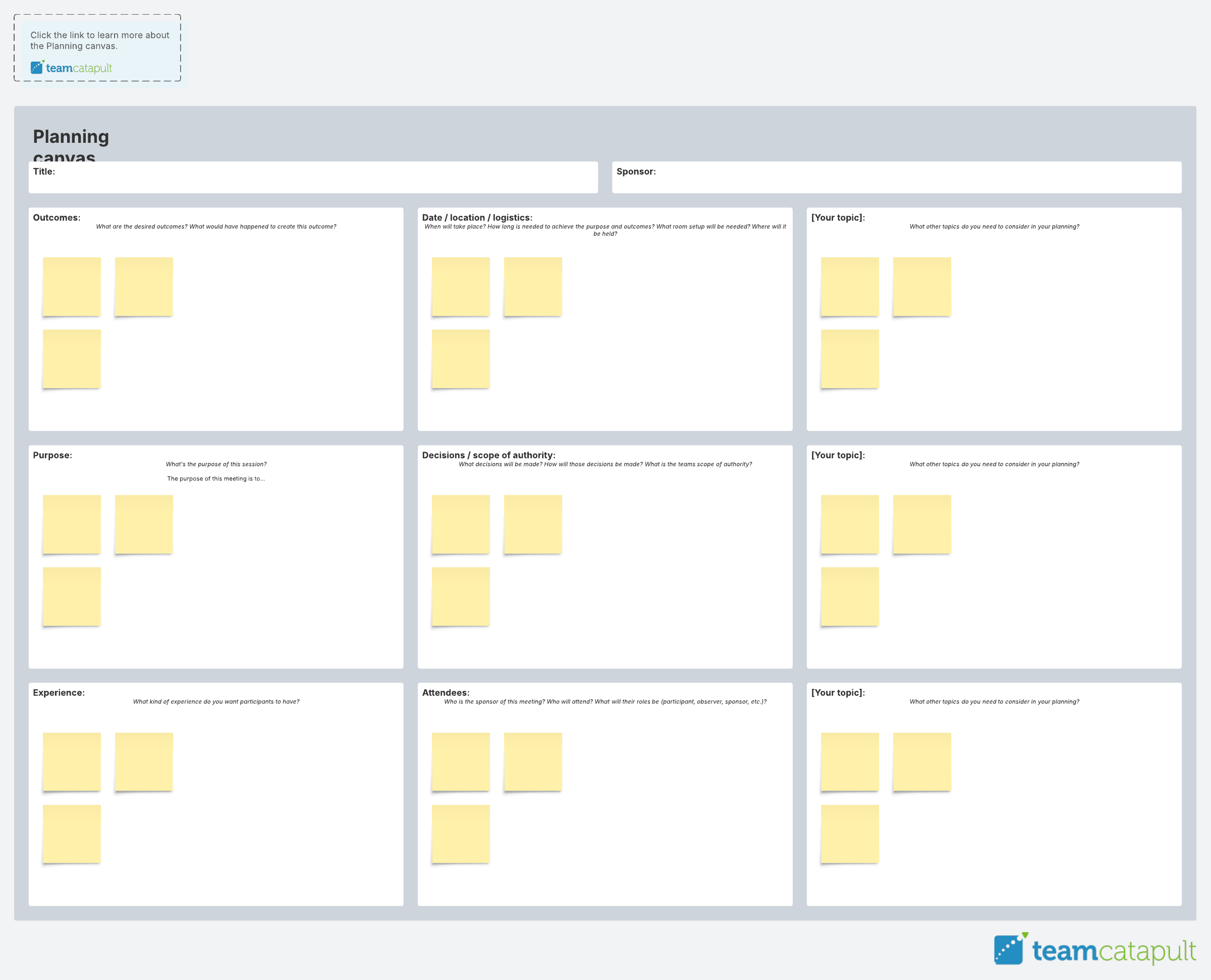Viewport: 1211px width, 980px height.
Task: Click "The purpose of this meeting is to..." text
Action: [215, 479]
